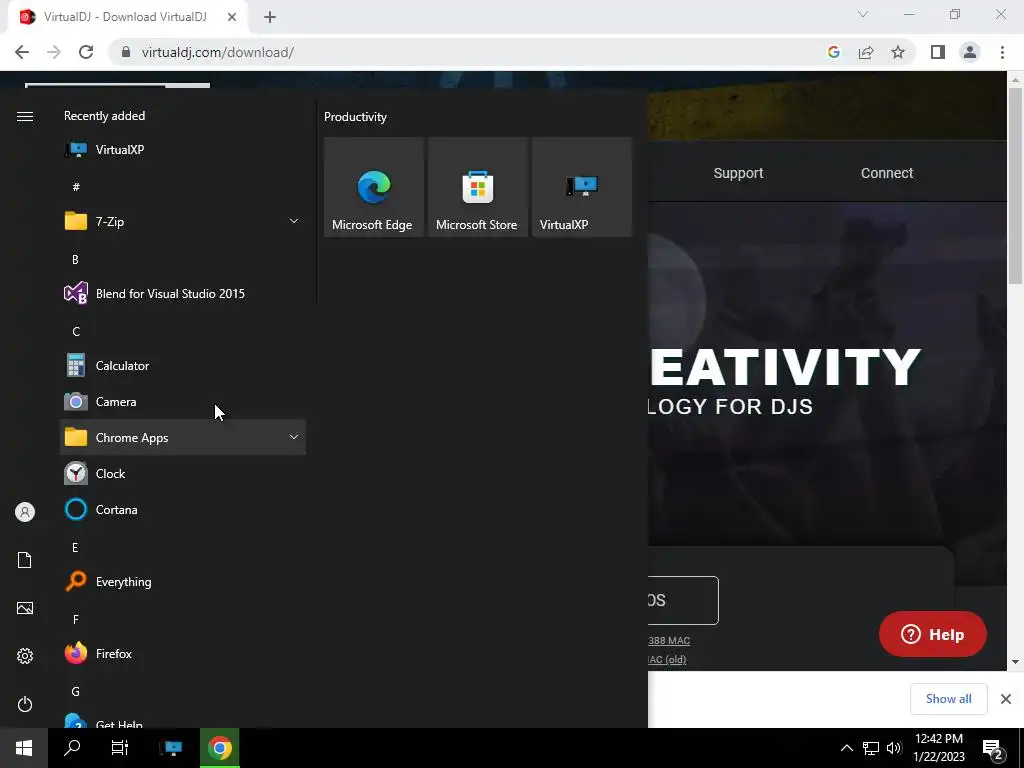Click the taskbar clock and date

938,748
